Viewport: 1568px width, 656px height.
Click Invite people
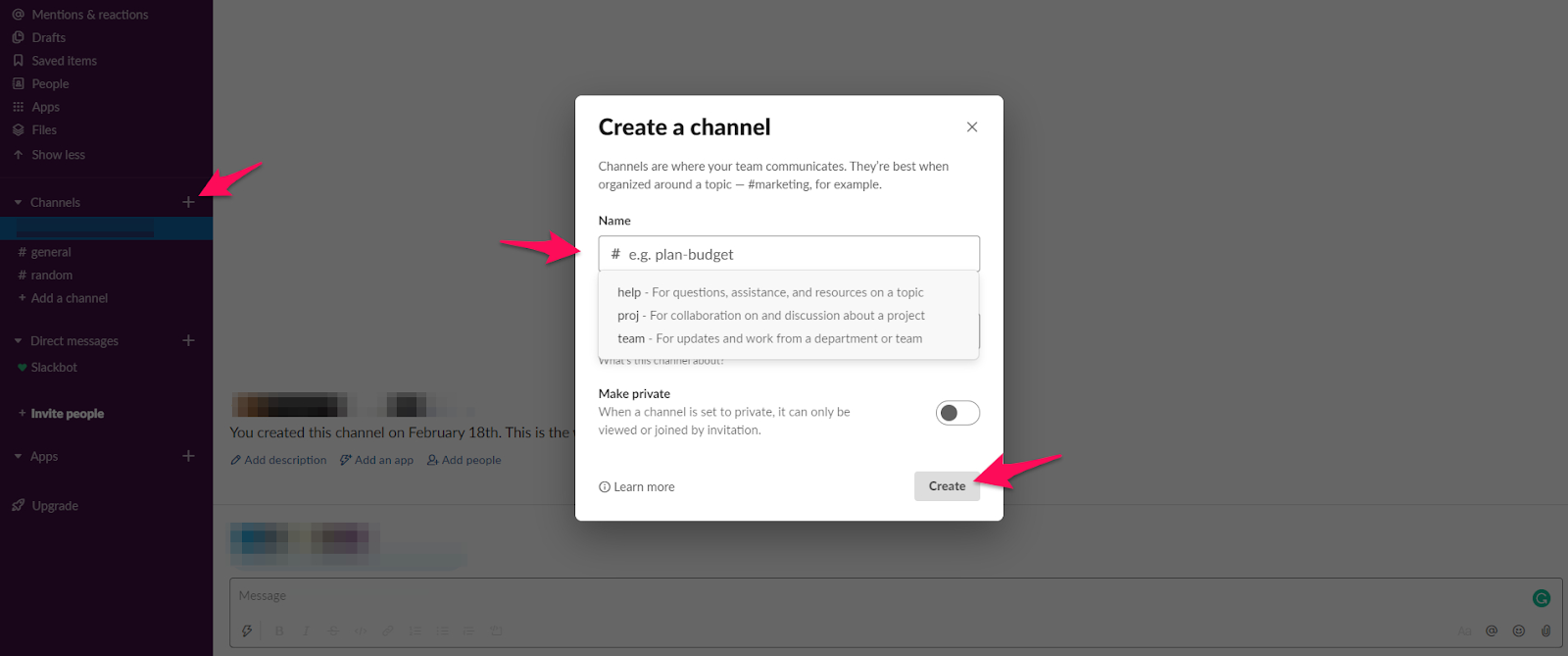pos(61,414)
